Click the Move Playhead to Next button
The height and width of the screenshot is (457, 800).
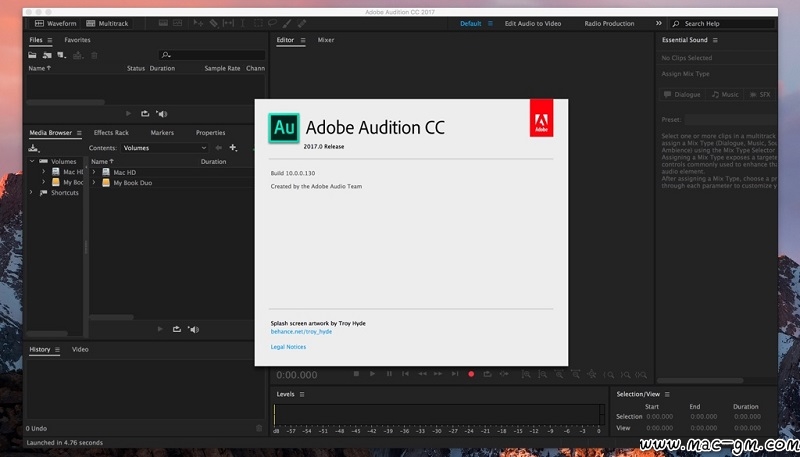click(455, 374)
